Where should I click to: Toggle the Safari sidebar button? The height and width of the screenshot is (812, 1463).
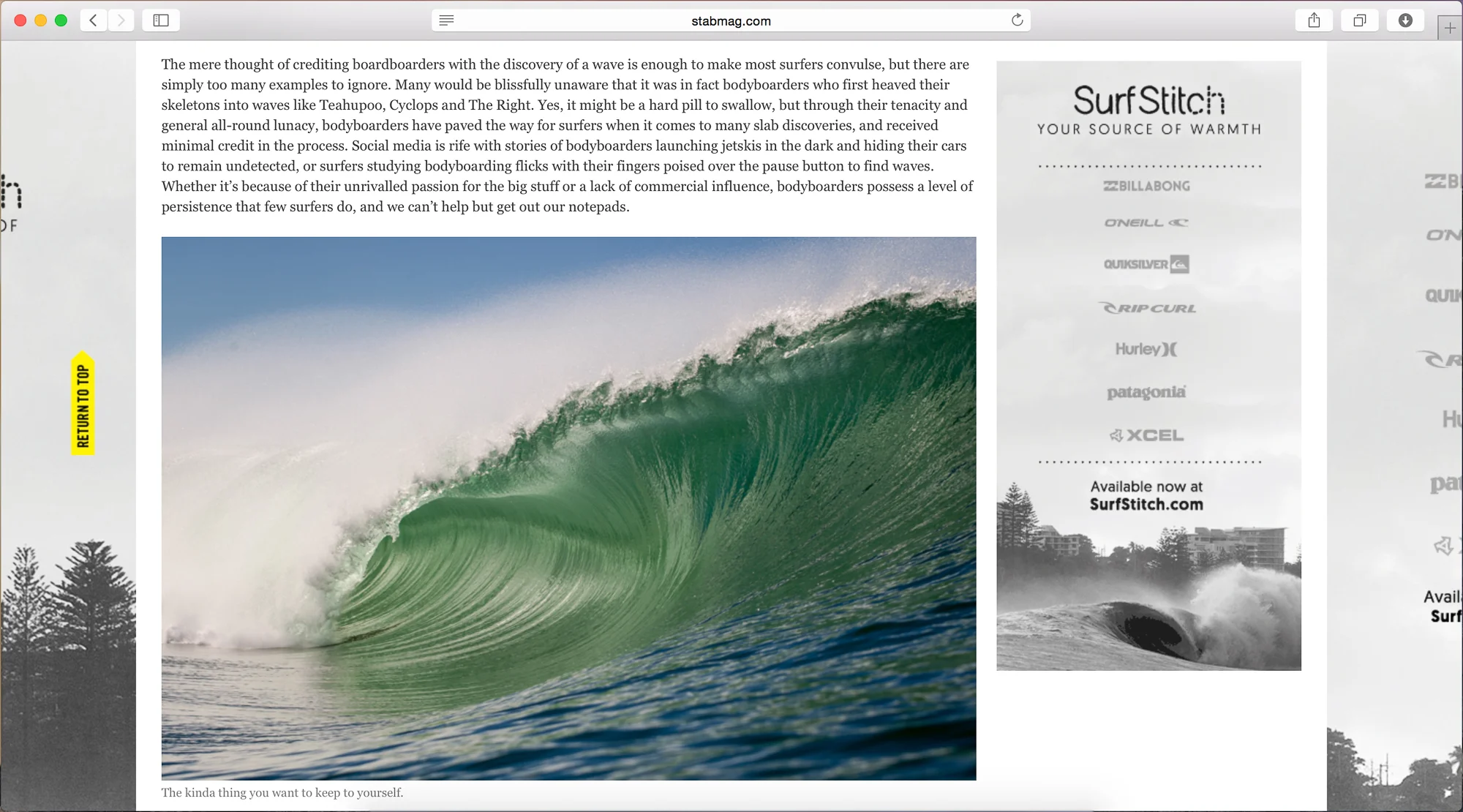[x=161, y=20]
